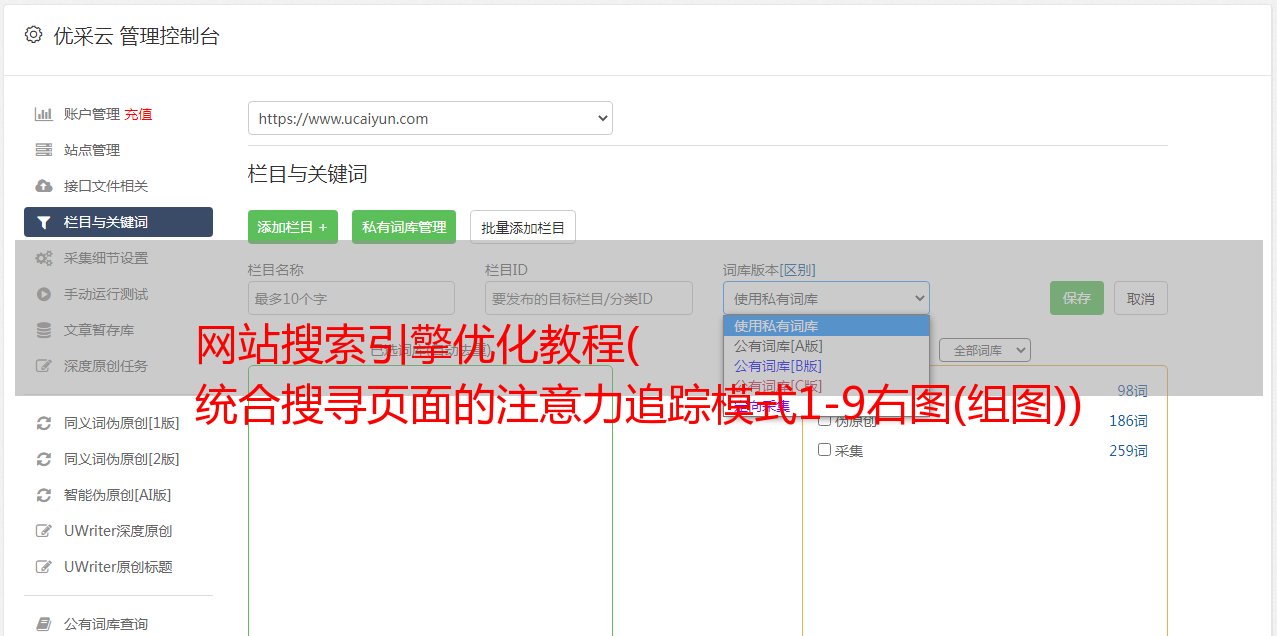Open UWriter深度原创 from the sidebar
Screen dimensions: 1277x636
118,531
